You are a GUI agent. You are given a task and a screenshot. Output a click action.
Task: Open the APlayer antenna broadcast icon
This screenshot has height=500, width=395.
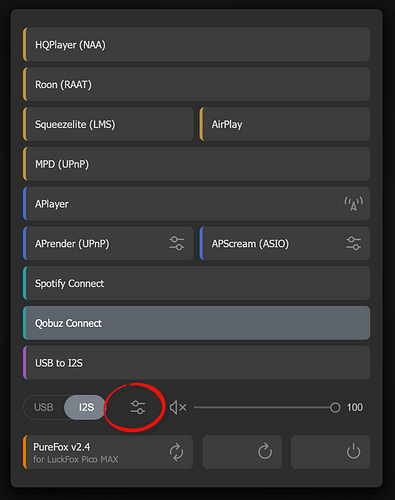(353, 204)
